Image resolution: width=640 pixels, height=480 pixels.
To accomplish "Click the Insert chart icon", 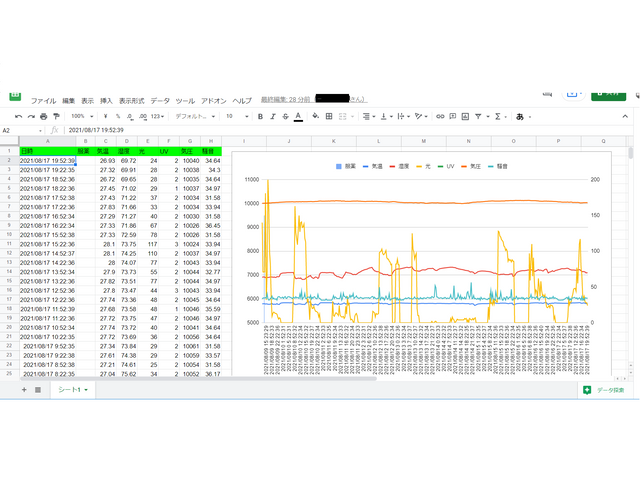I will [464, 116].
